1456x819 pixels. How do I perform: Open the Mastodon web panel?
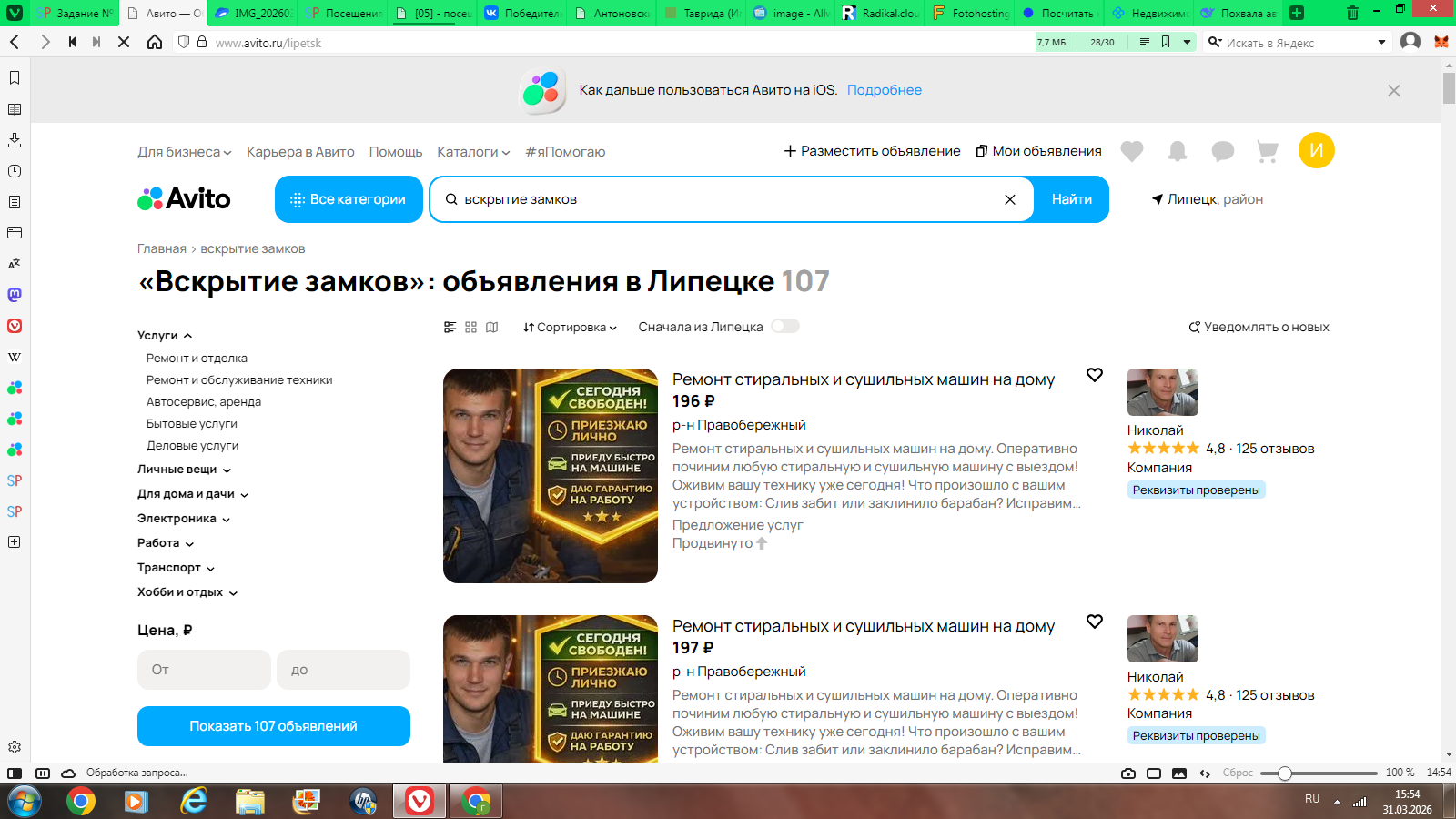(x=15, y=295)
